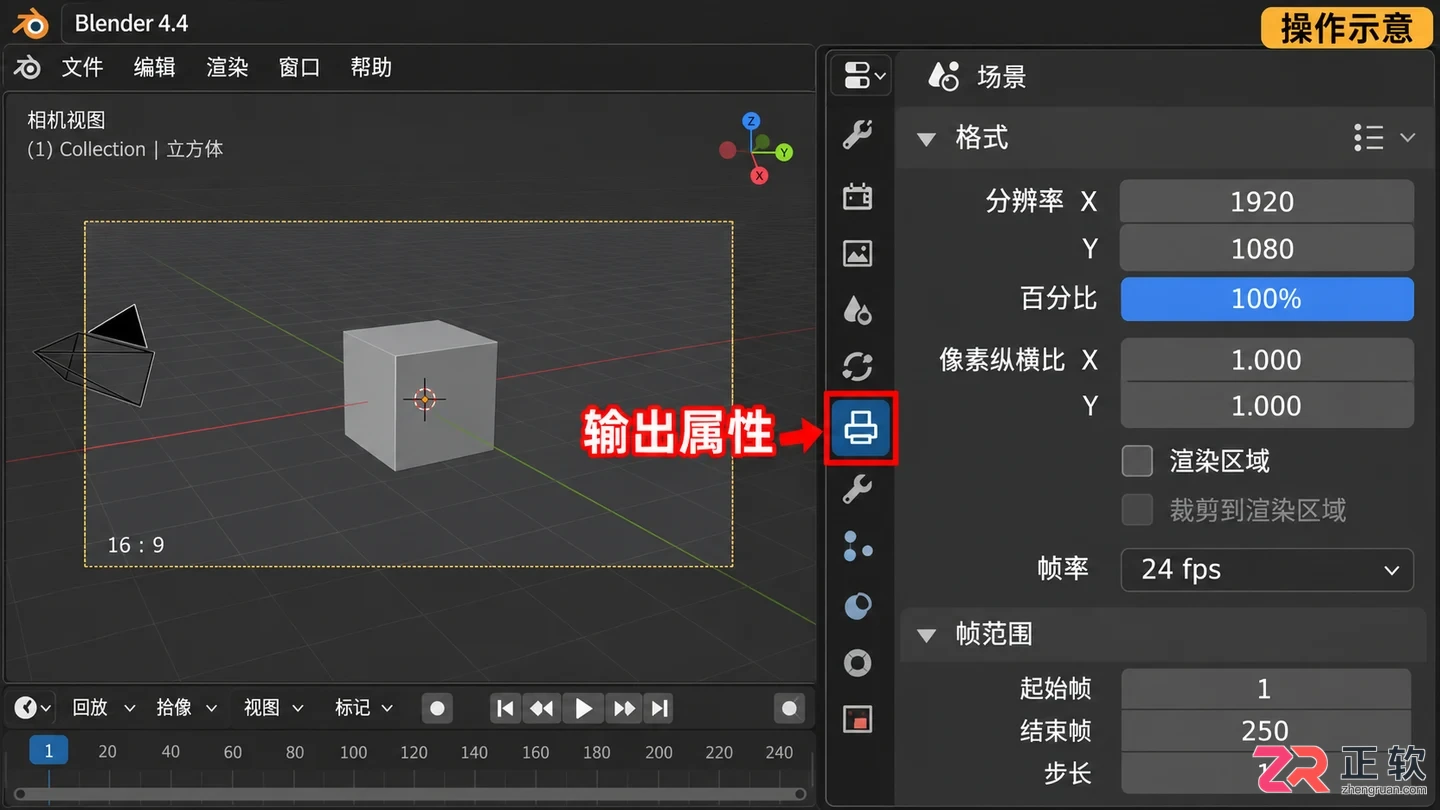Screen dimensions: 1440x810
Task: Open the Tool wrench tab above the calendar icon
Action: tap(857, 134)
